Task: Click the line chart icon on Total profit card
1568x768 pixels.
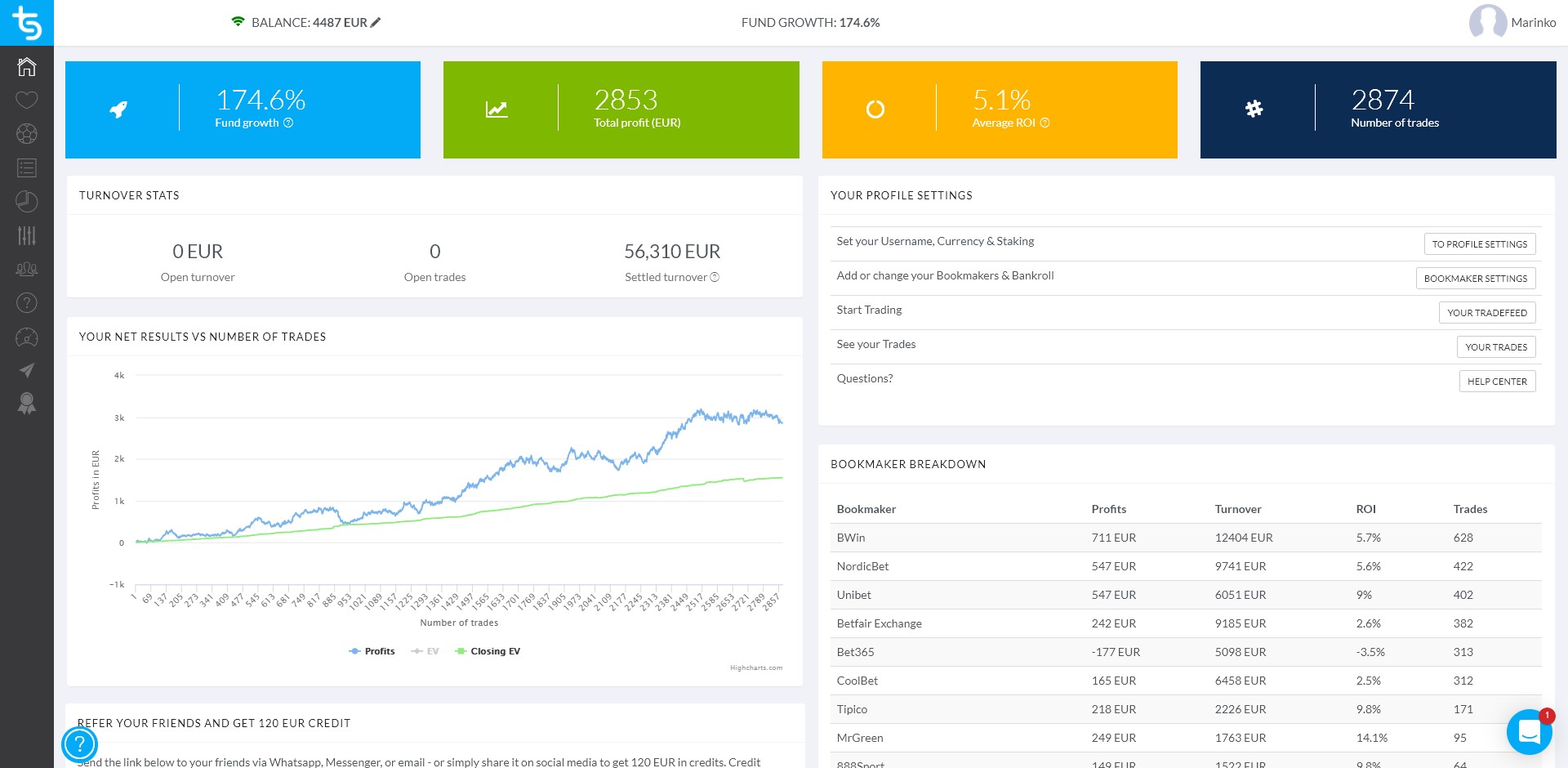Action: (497, 109)
